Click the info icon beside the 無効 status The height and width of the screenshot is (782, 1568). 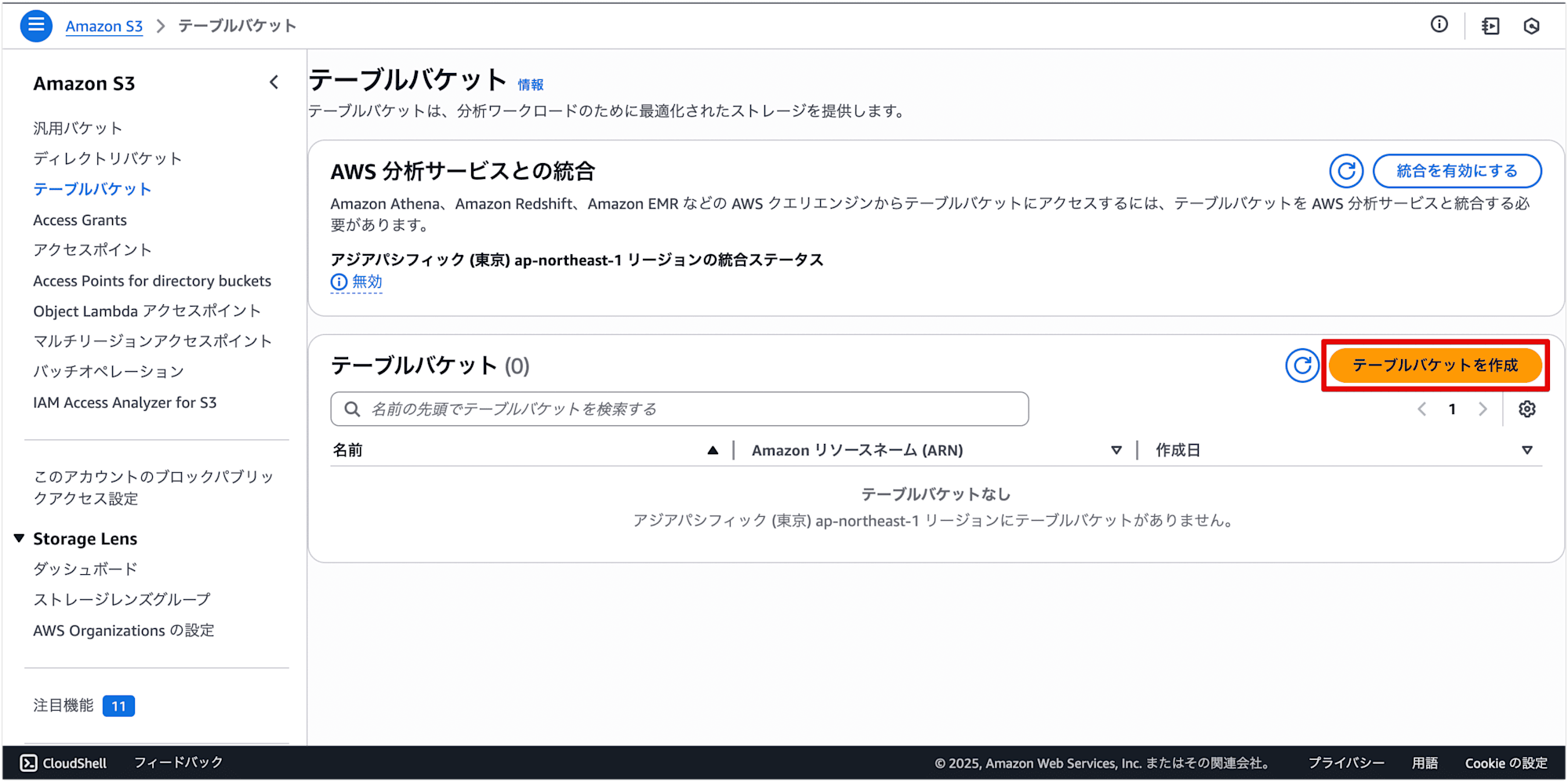(339, 282)
